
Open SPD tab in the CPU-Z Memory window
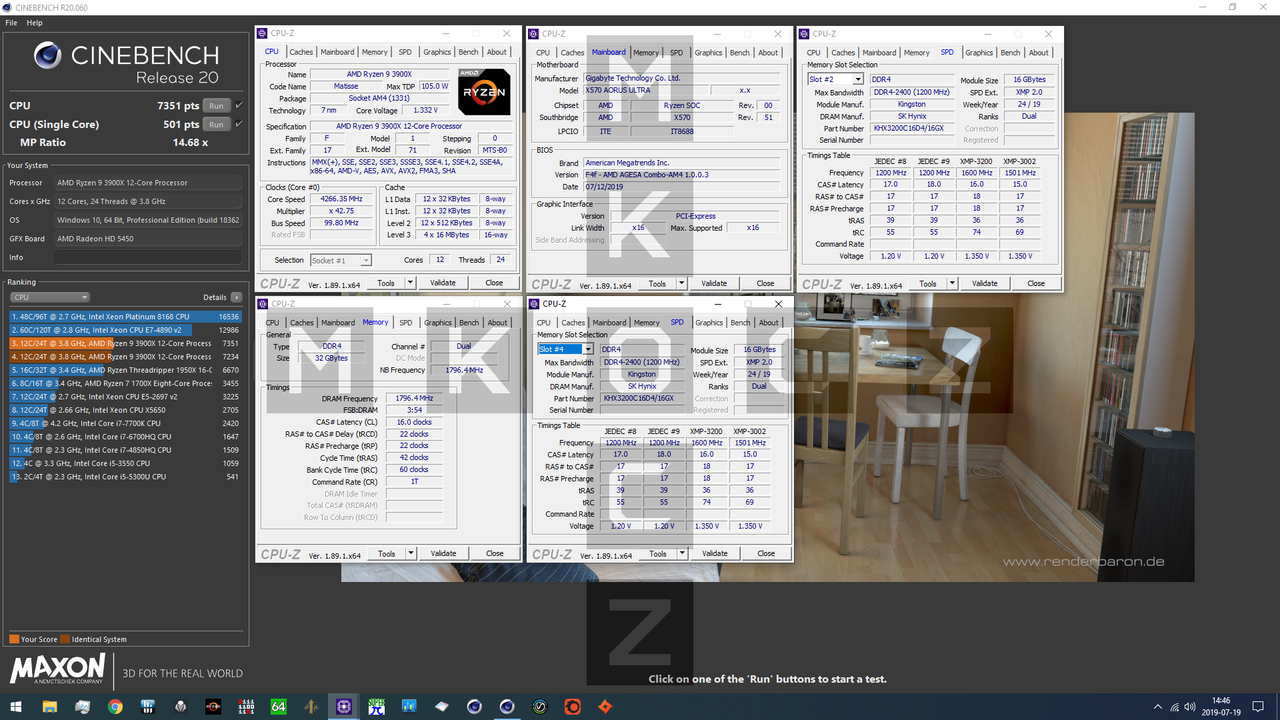coord(405,322)
